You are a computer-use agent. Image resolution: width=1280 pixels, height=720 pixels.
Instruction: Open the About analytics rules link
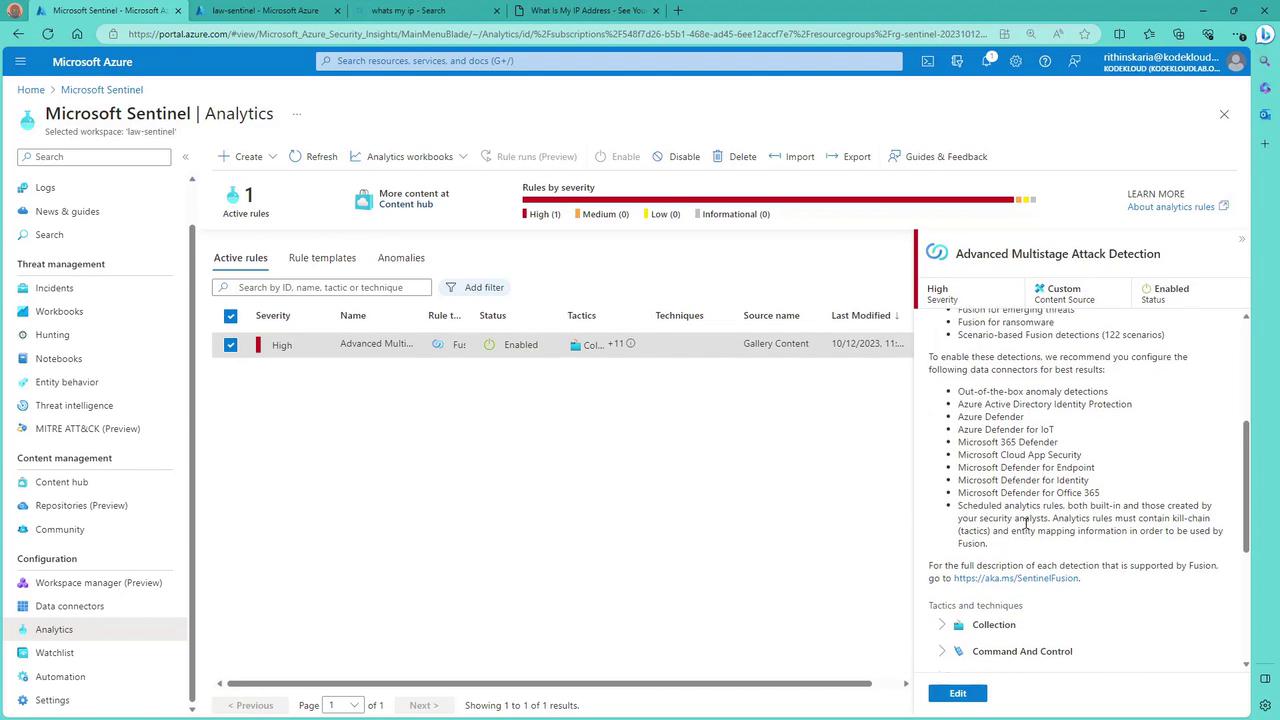[1178, 207]
